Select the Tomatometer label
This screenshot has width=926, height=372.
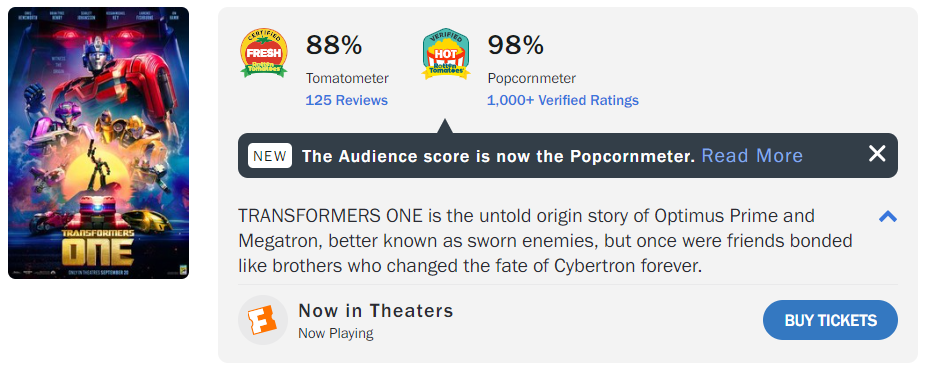(x=347, y=79)
